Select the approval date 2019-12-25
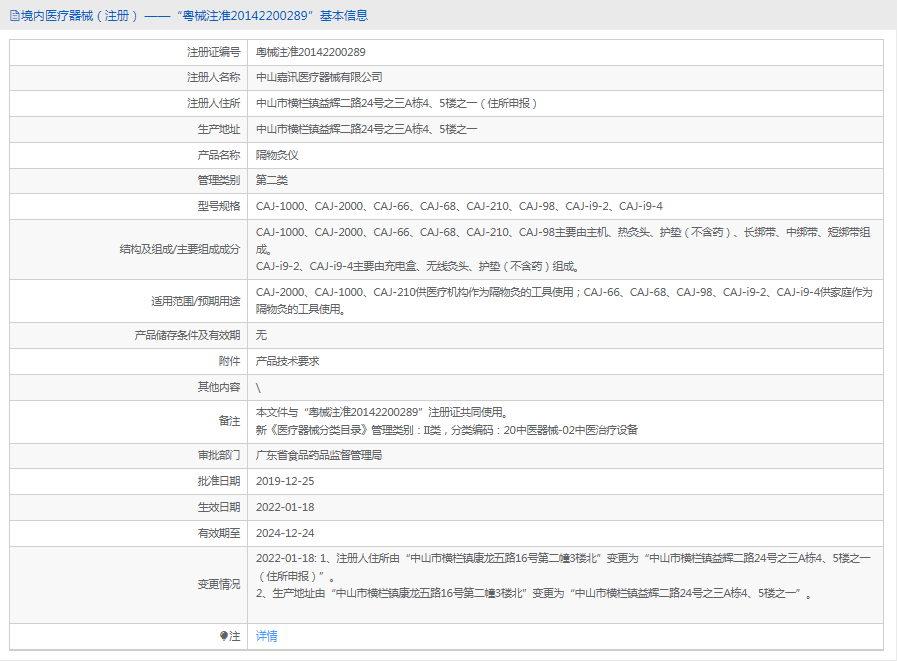This screenshot has height=661, width=899. tap(285, 482)
